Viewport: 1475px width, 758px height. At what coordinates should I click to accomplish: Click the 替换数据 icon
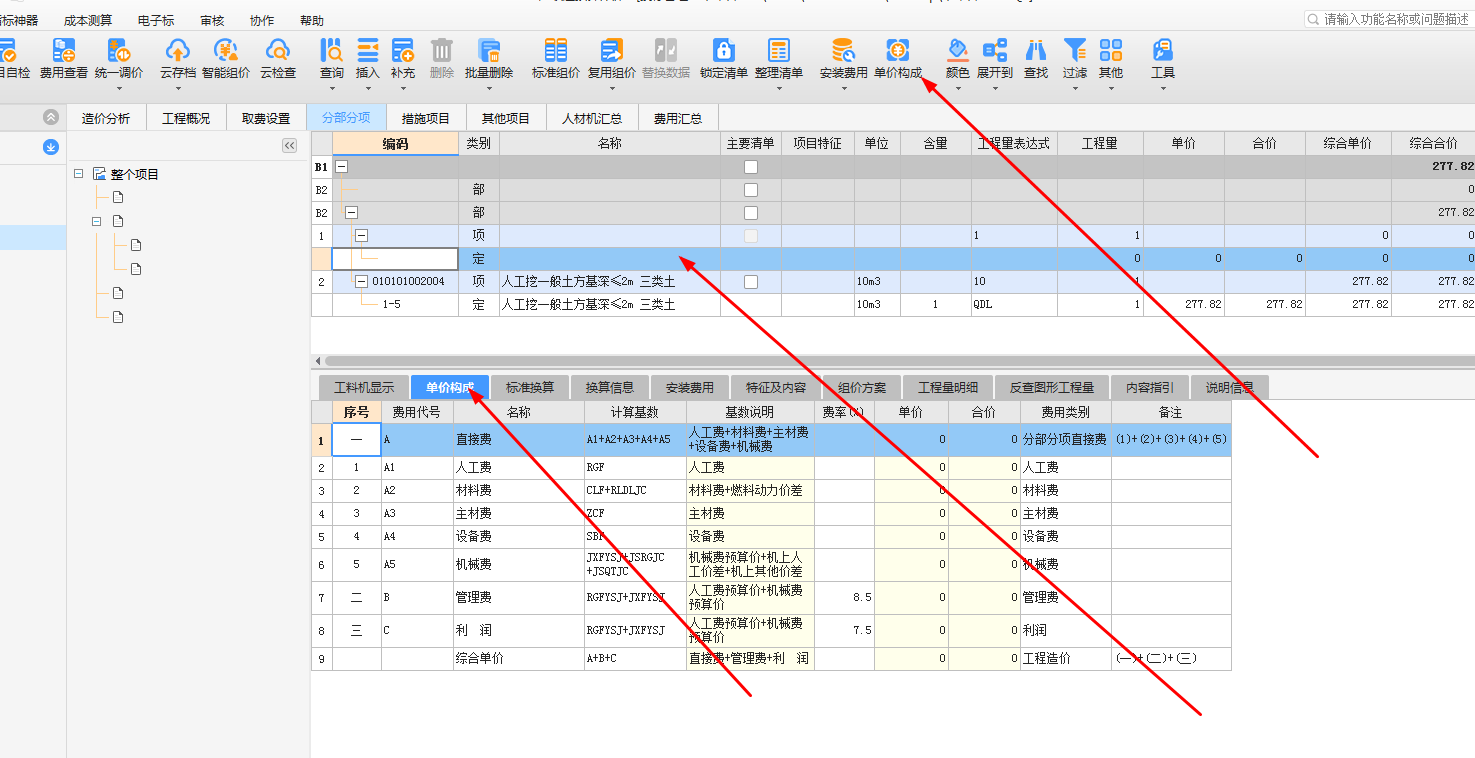[666, 50]
